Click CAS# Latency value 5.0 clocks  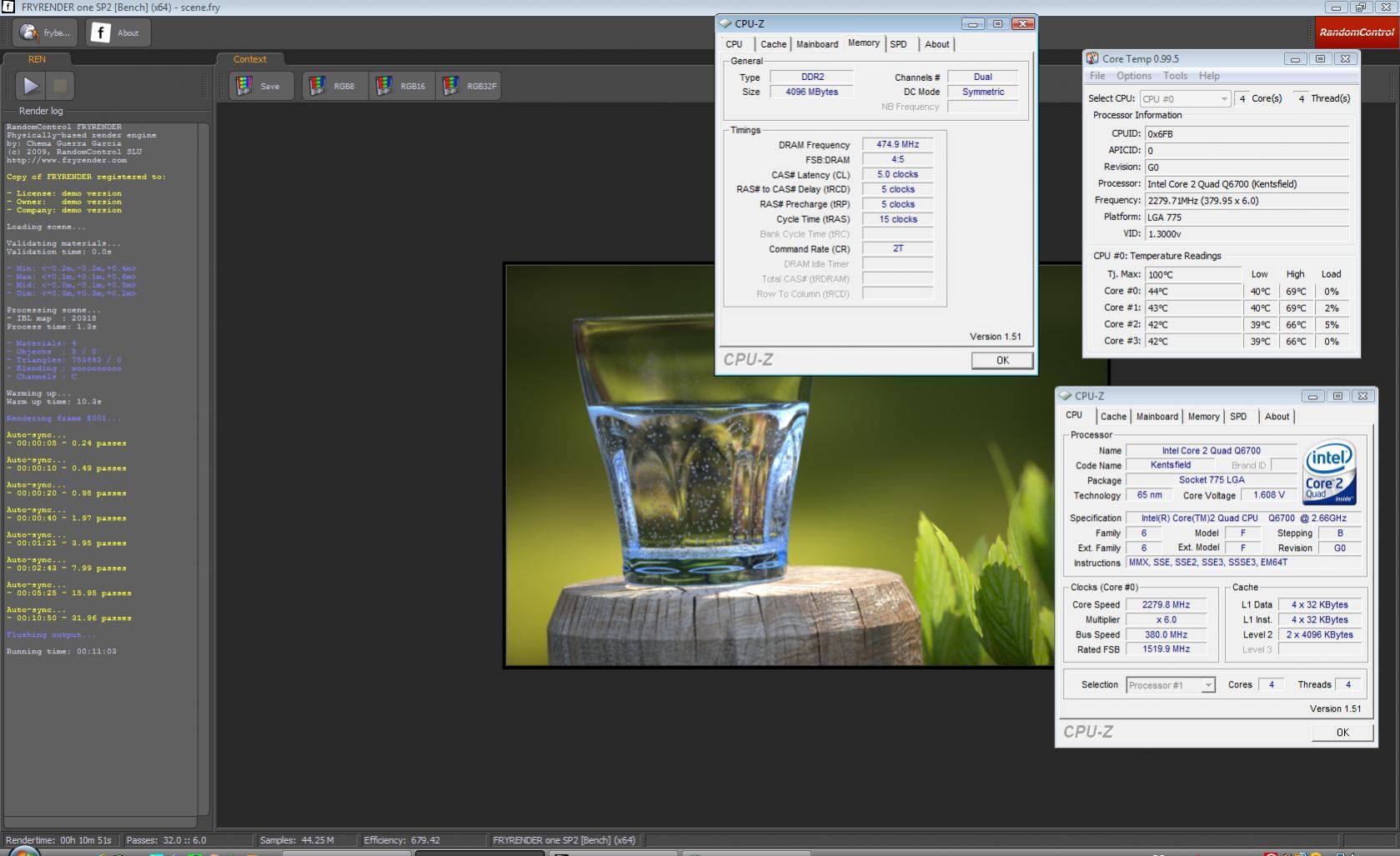point(897,174)
